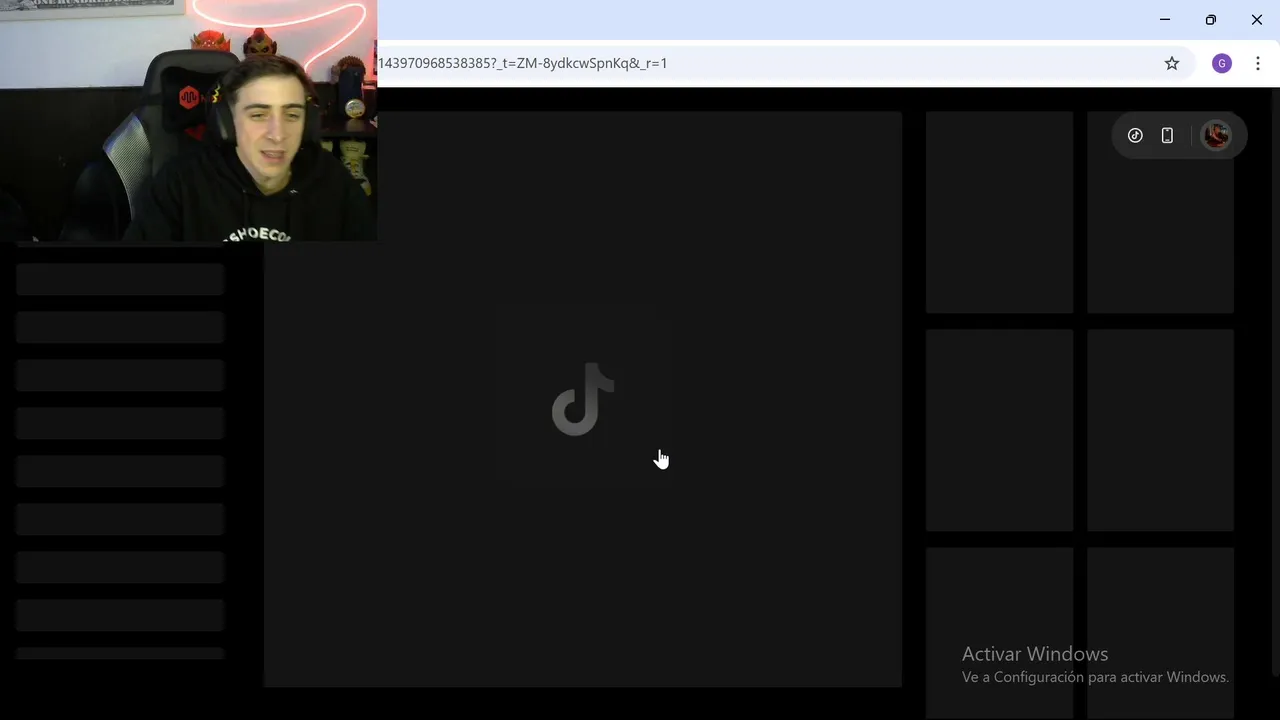Click the TikTok coin icon in the top pill
Viewport: 1280px width, 720px height.
tap(1135, 136)
